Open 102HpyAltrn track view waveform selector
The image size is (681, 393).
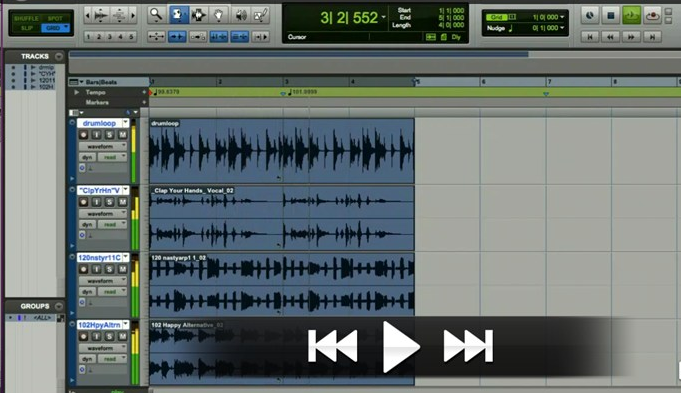tap(103, 348)
